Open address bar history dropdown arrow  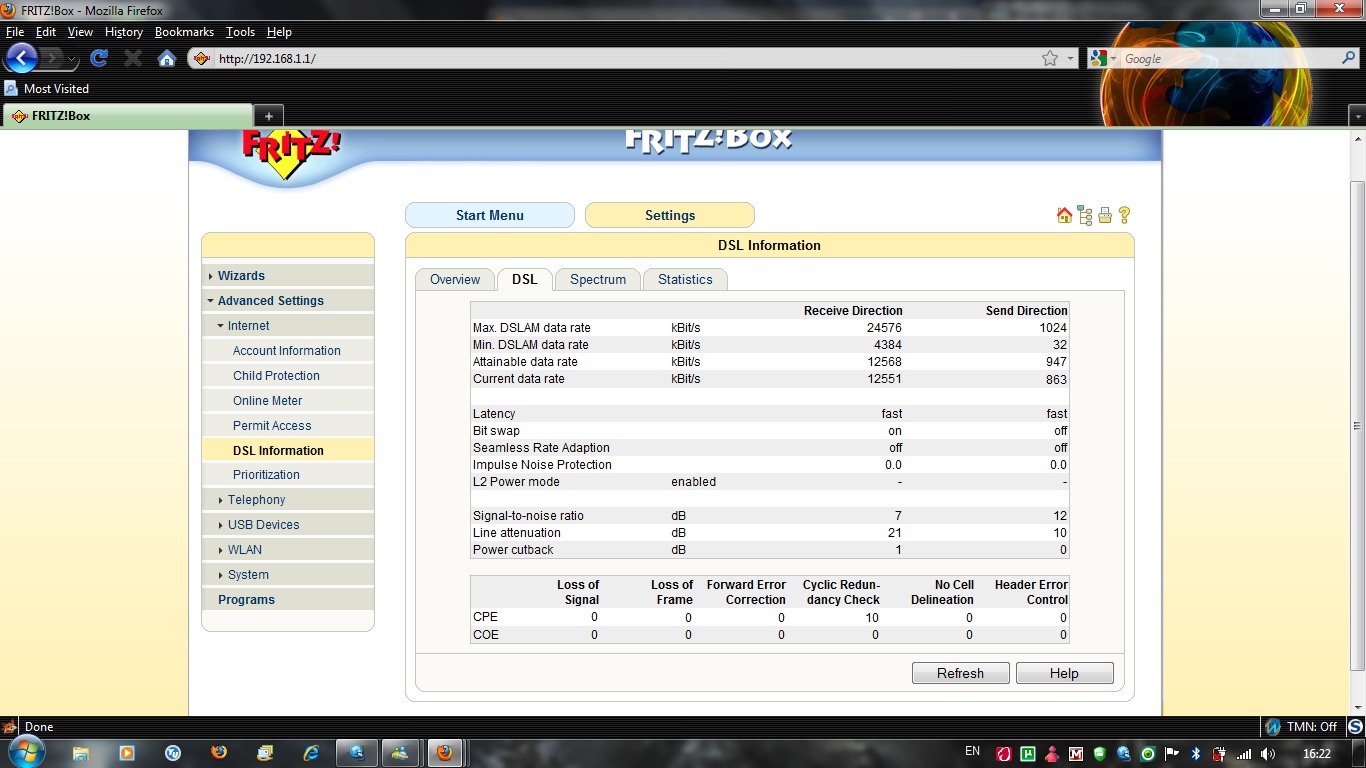click(1071, 58)
